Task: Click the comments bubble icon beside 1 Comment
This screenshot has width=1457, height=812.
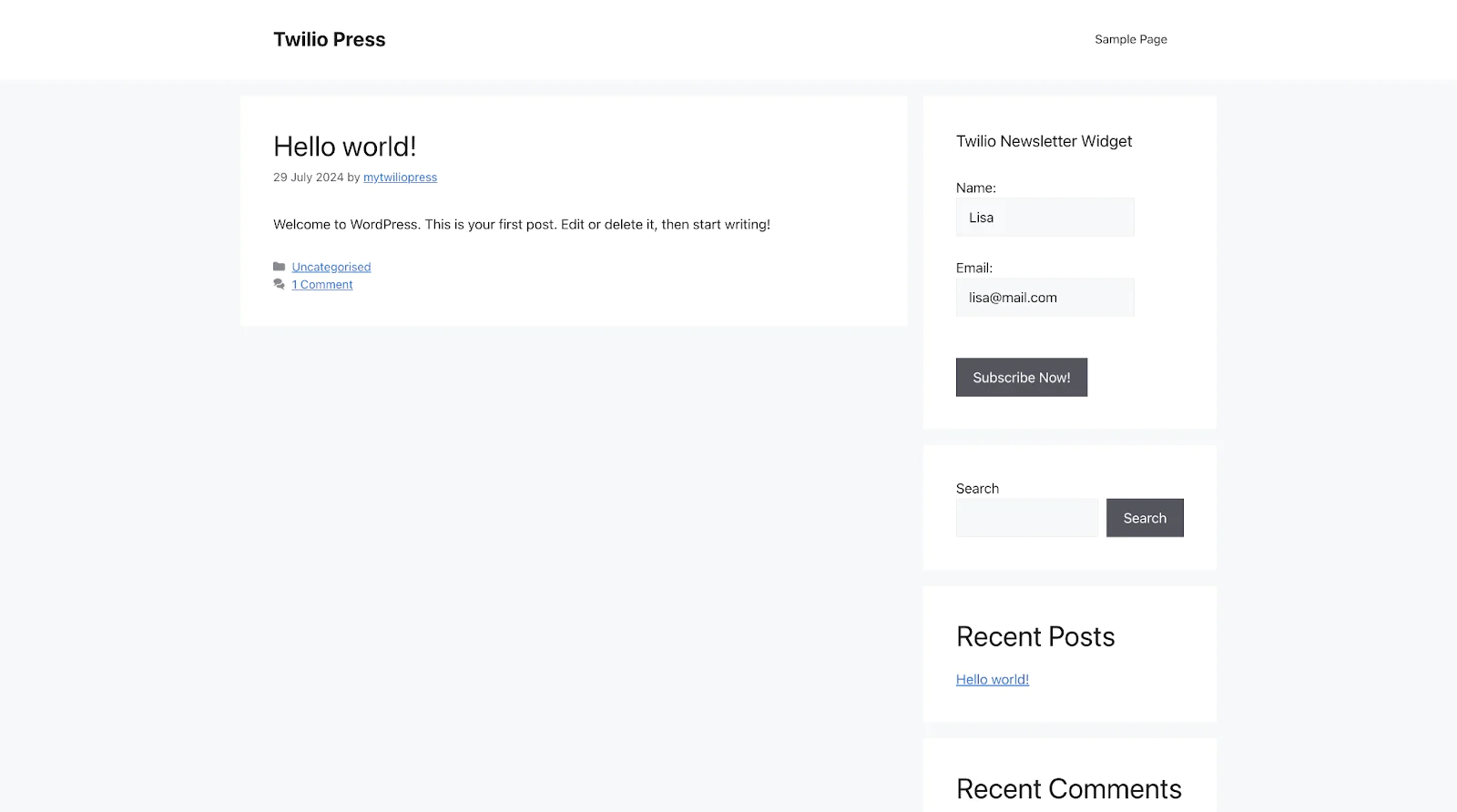Action: pyautogui.click(x=279, y=284)
